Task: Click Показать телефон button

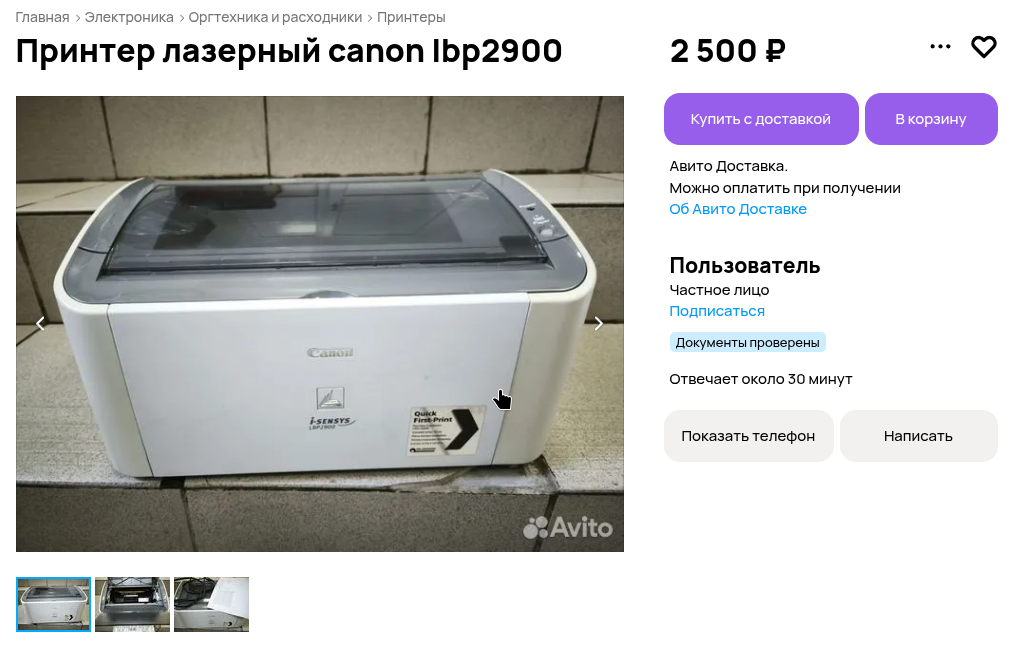Action: click(748, 436)
